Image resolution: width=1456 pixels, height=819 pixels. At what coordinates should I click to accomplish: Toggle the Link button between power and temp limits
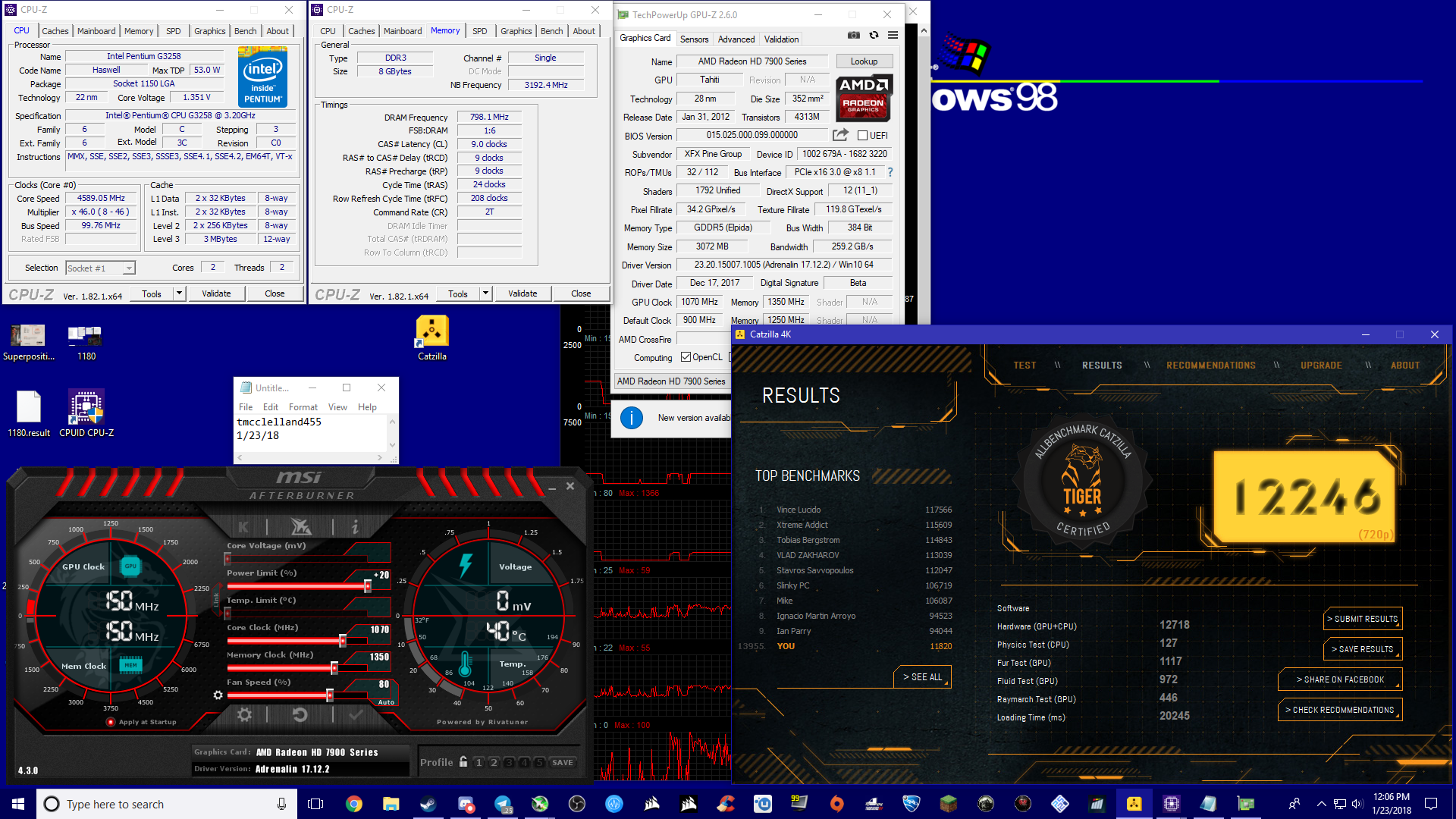click(216, 600)
